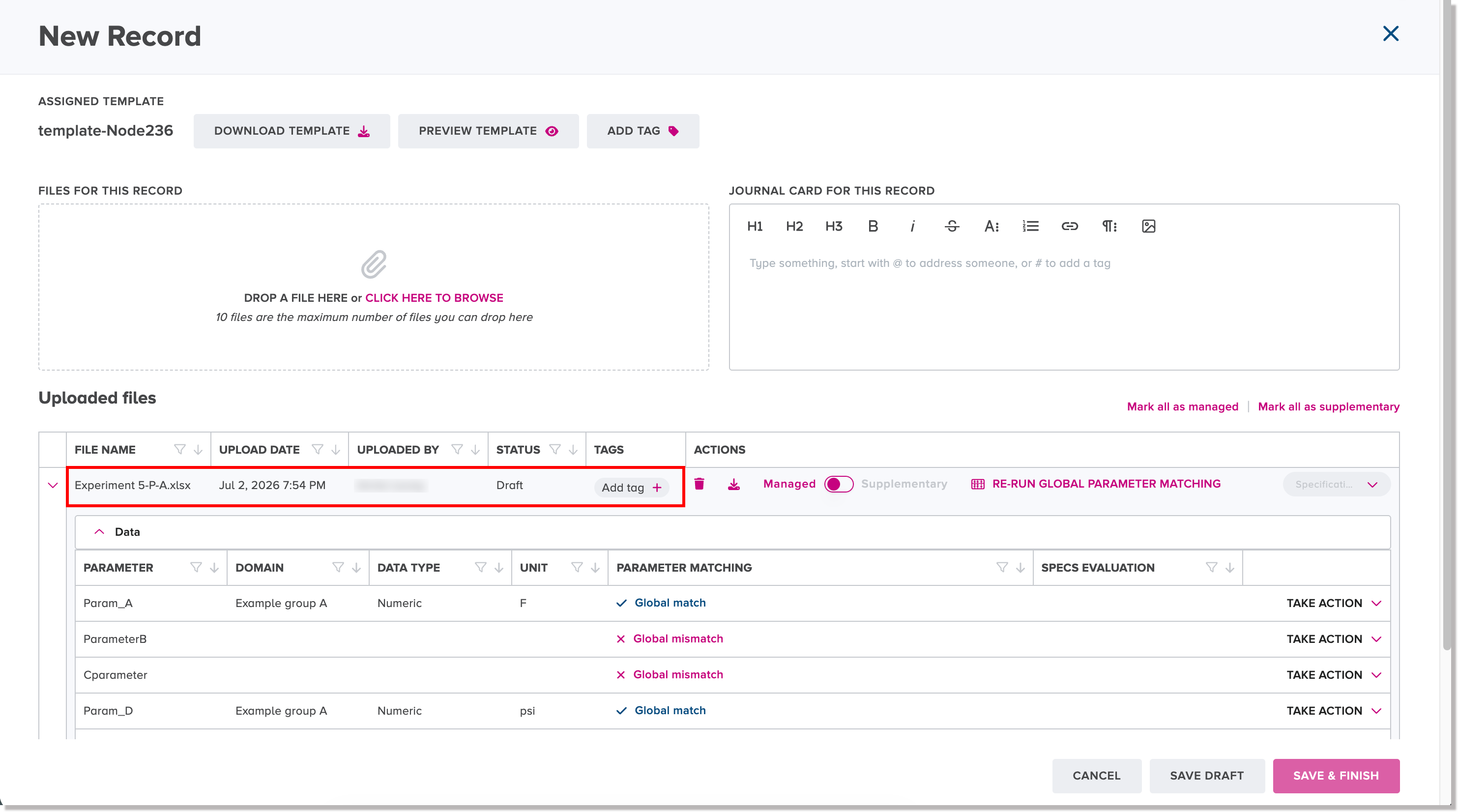
Task: Download Experiment 5-P-A.xlsx file icon
Action: (733, 484)
